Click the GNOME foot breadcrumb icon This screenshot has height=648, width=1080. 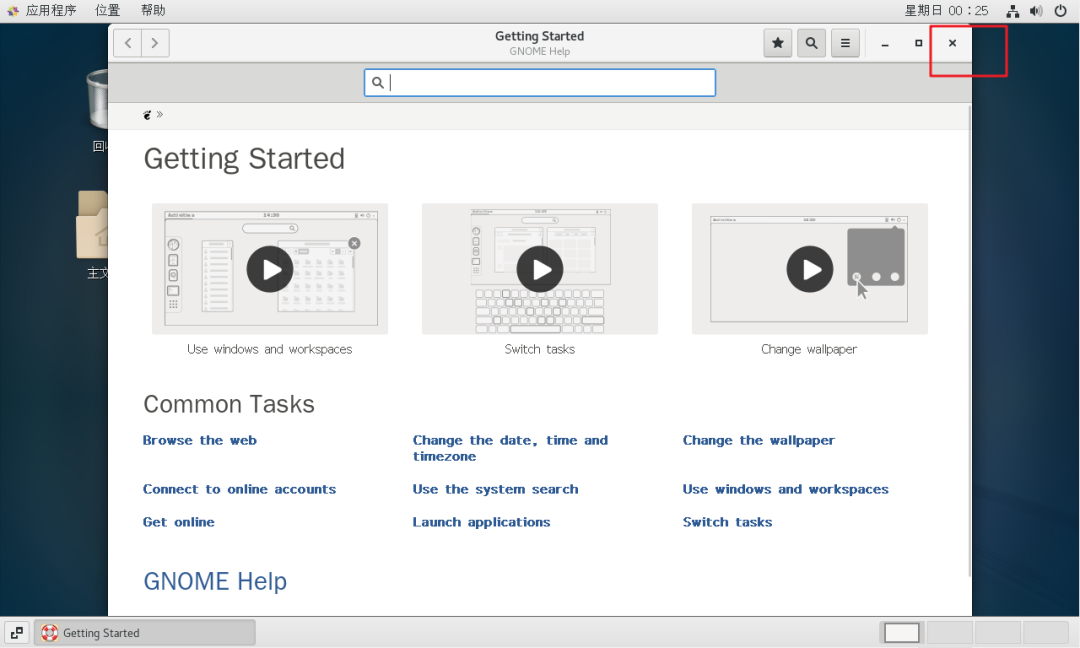pos(147,115)
